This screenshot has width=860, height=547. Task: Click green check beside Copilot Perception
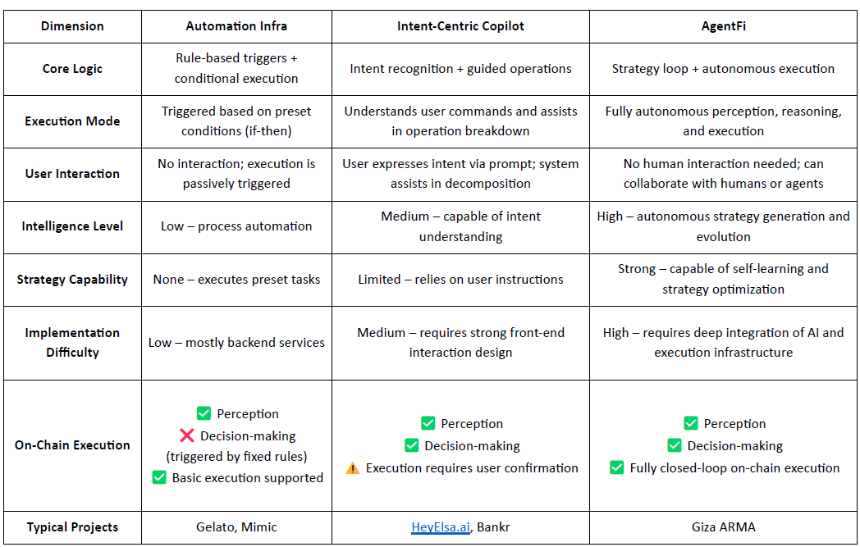tap(428, 423)
